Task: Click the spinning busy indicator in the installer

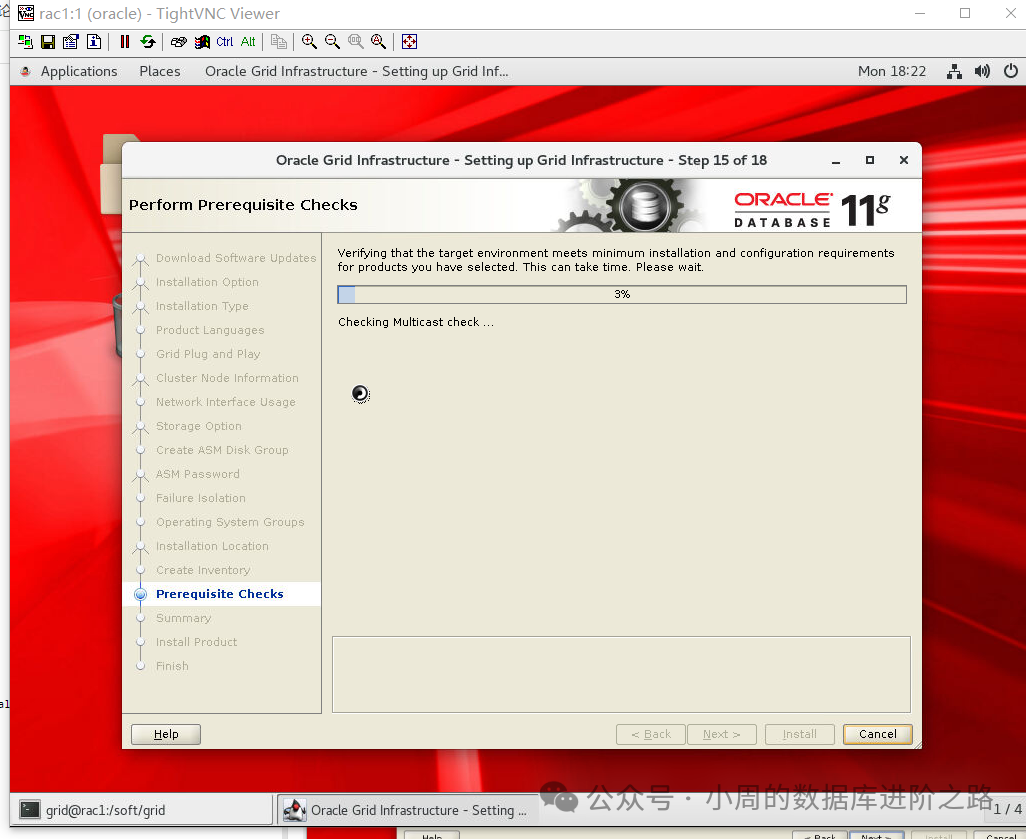Action: pos(360,393)
